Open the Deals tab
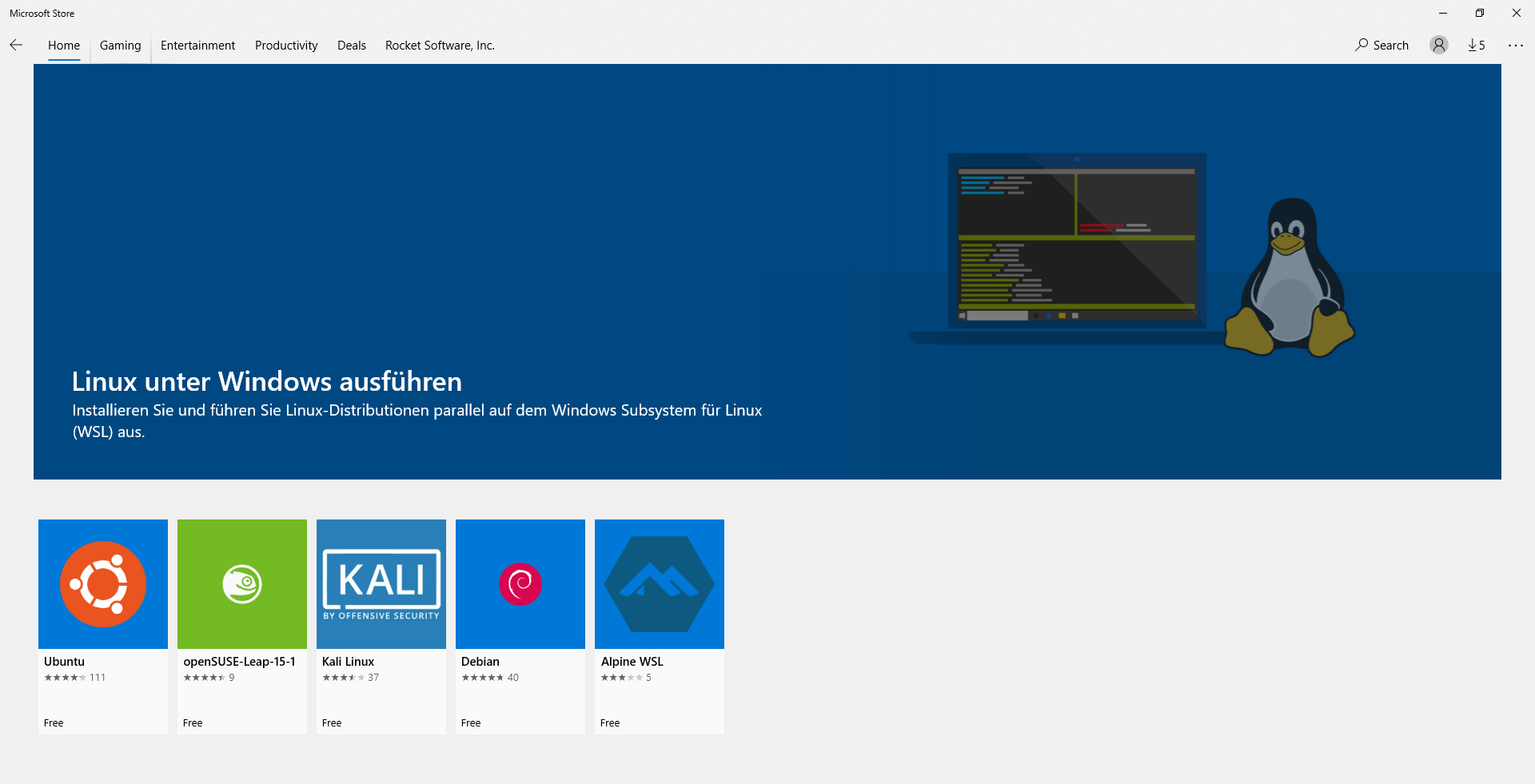1535x784 pixels. click(352, 46)
